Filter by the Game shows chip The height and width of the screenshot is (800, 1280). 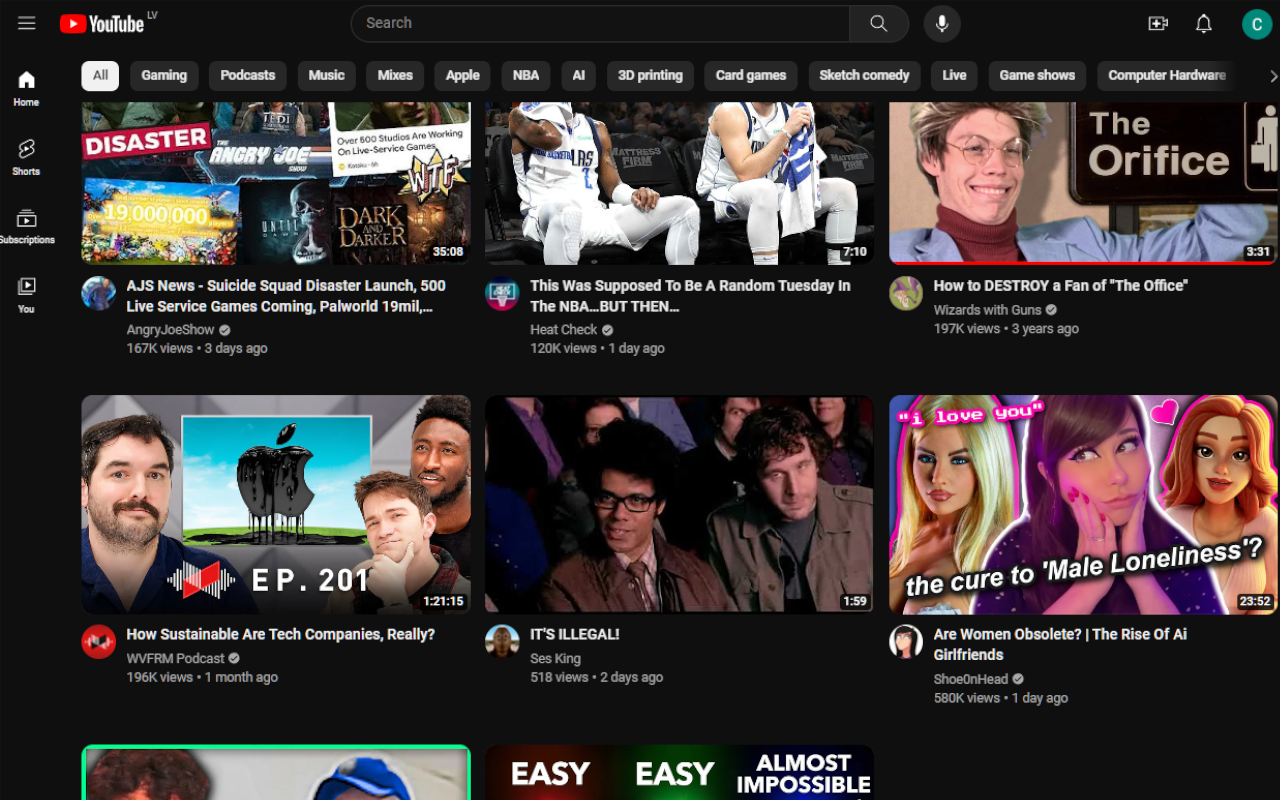[x=1037, y=76]
